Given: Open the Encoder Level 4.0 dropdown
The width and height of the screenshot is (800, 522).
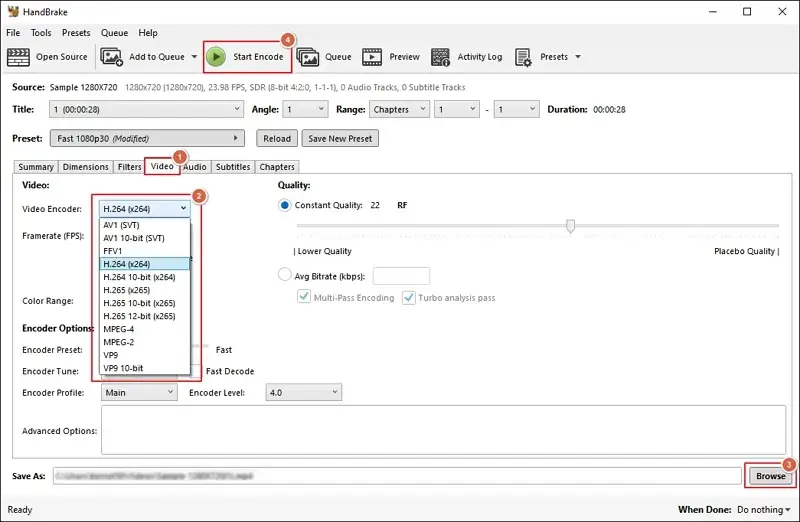Looking at the screenshot, I should 304,392.
